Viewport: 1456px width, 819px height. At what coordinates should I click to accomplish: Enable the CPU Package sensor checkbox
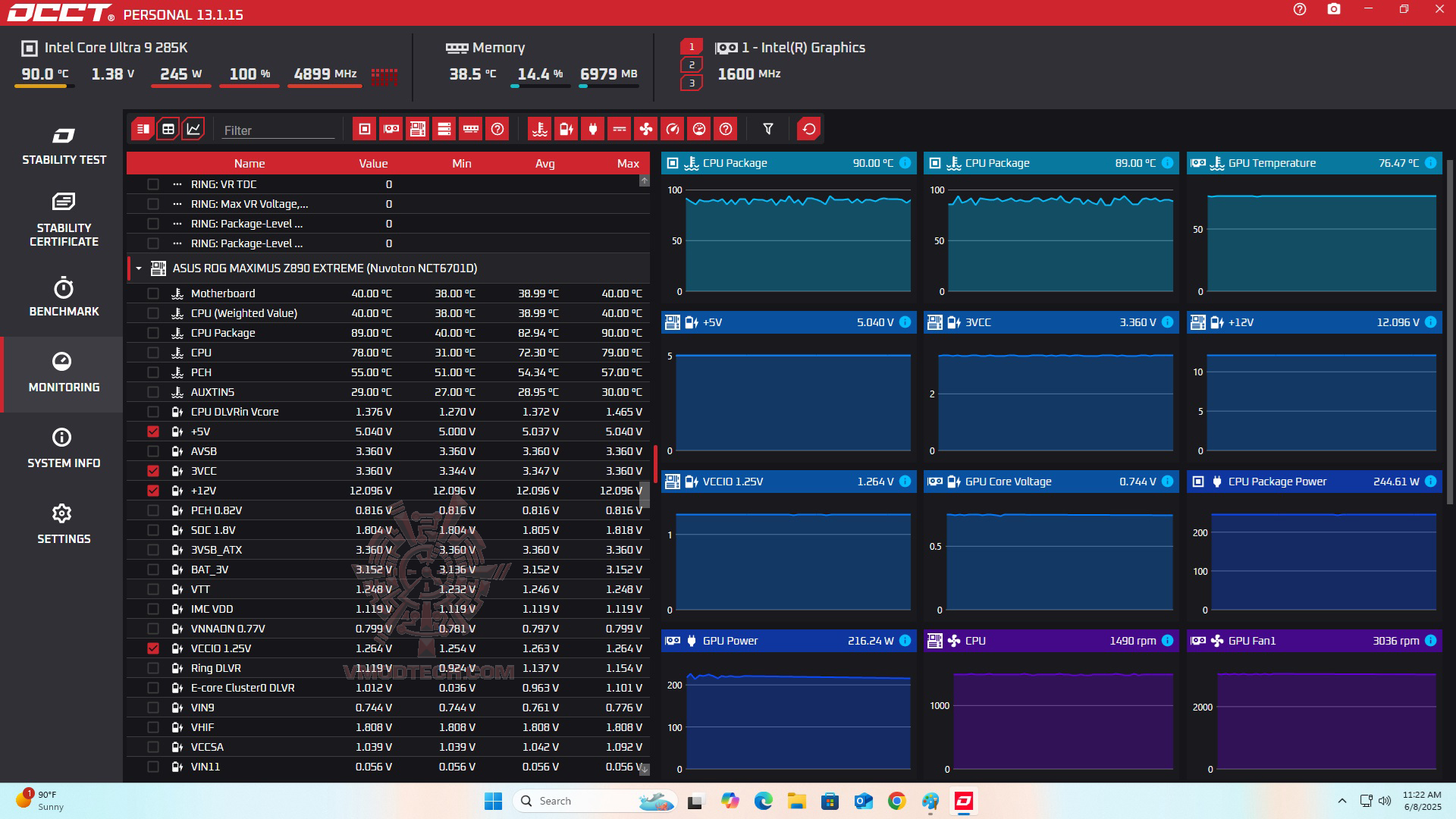pos(153,333)
